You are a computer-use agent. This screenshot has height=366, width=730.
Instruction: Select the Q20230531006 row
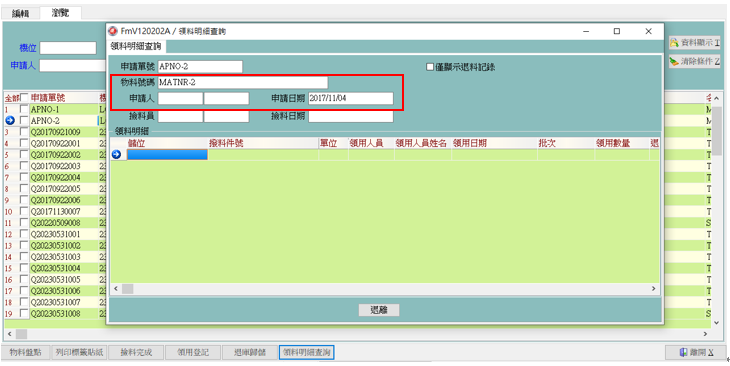pos(55,291)
